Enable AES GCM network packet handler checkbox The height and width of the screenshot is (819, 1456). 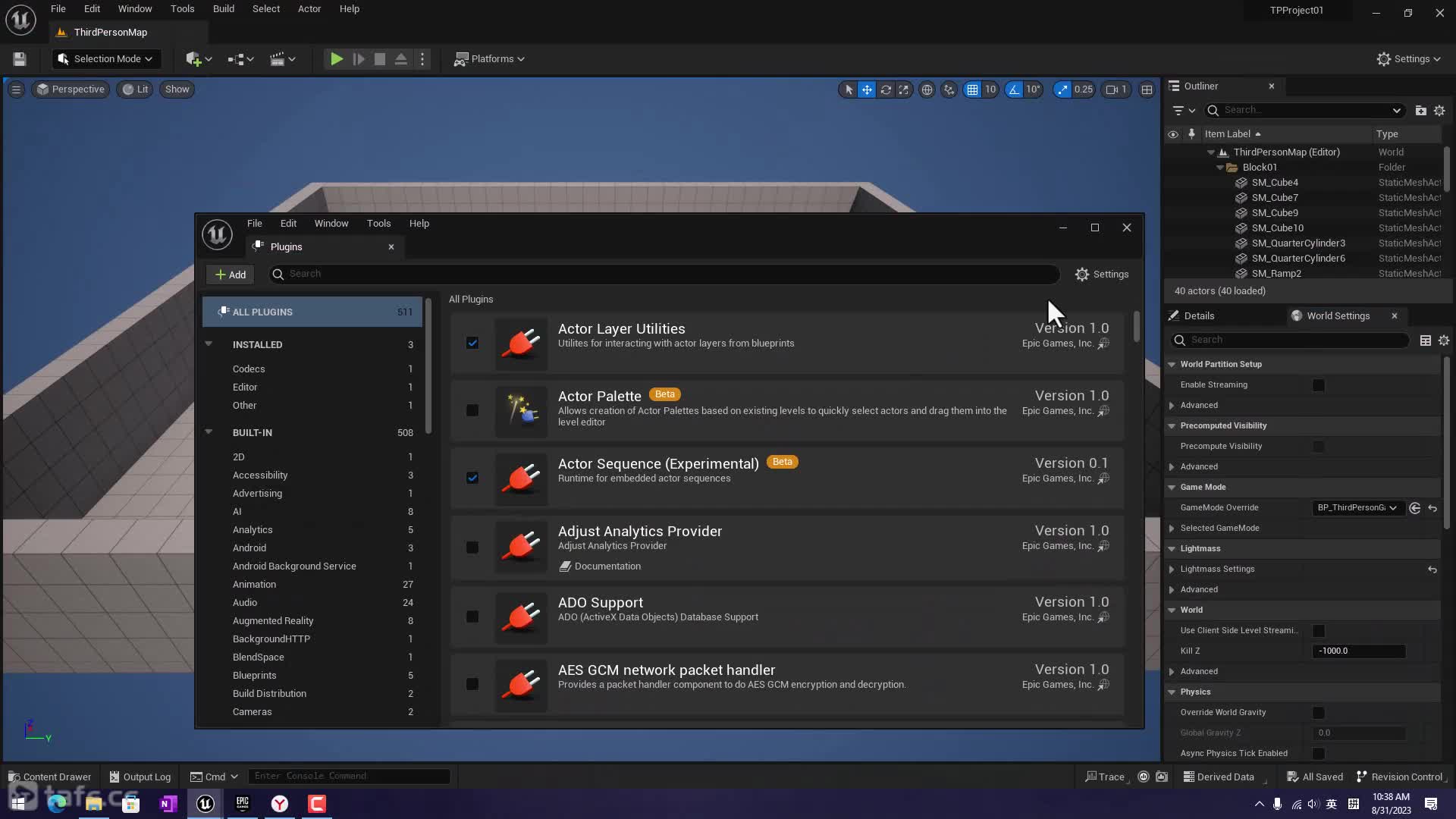(x=472, y=685)
